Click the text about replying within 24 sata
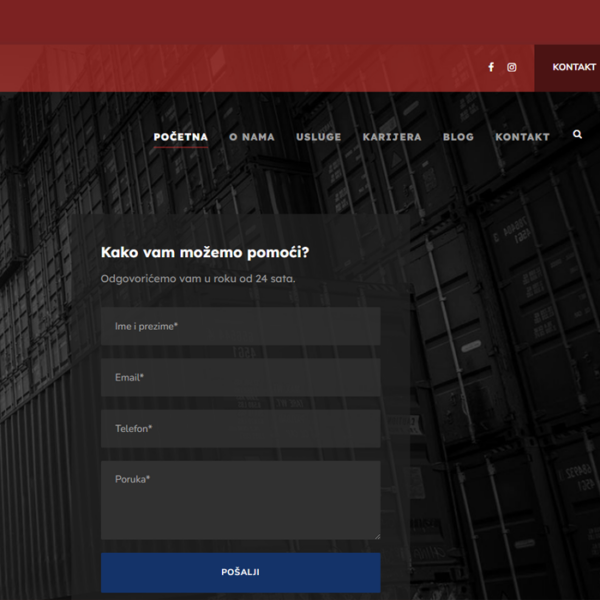The width and height of the screenshot is (600, 600). (198, 278)
